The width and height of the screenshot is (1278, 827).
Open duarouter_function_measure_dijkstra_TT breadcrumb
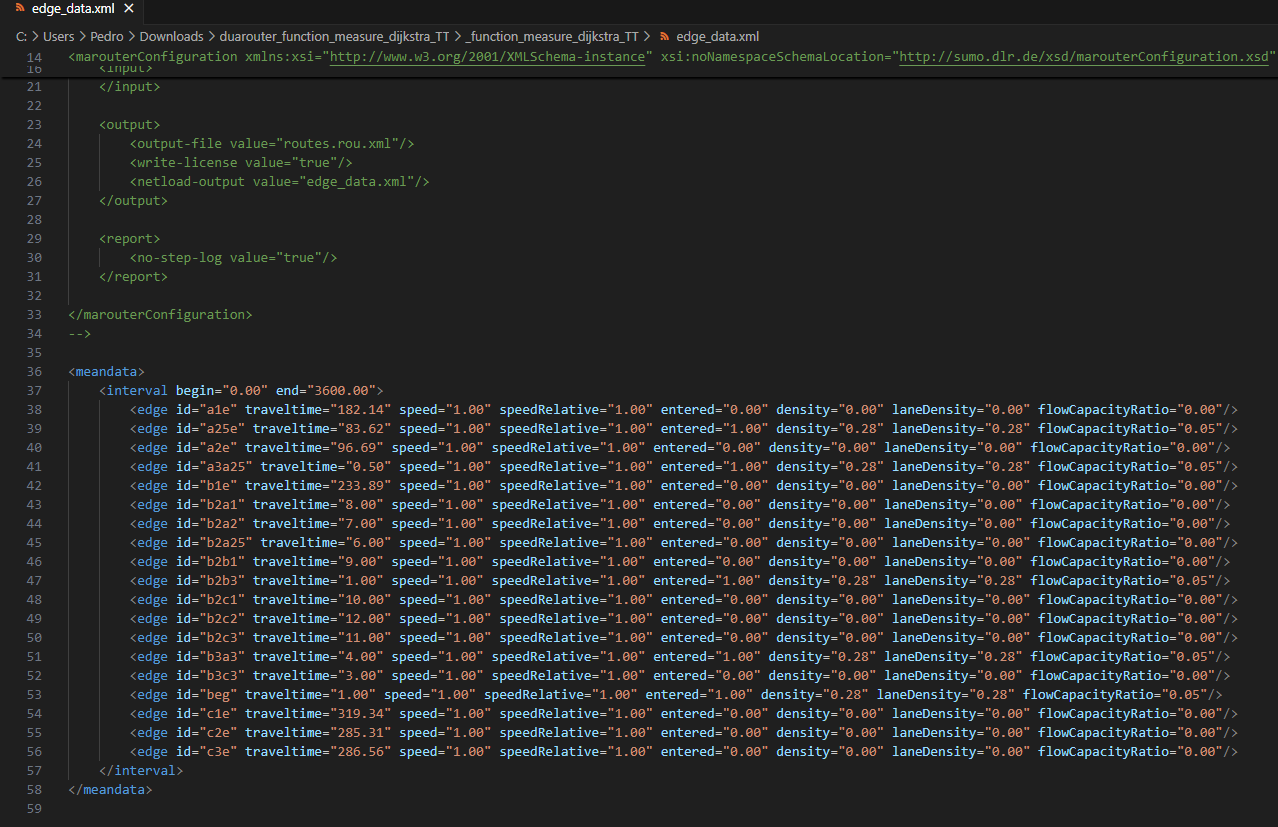click(335, 37)
